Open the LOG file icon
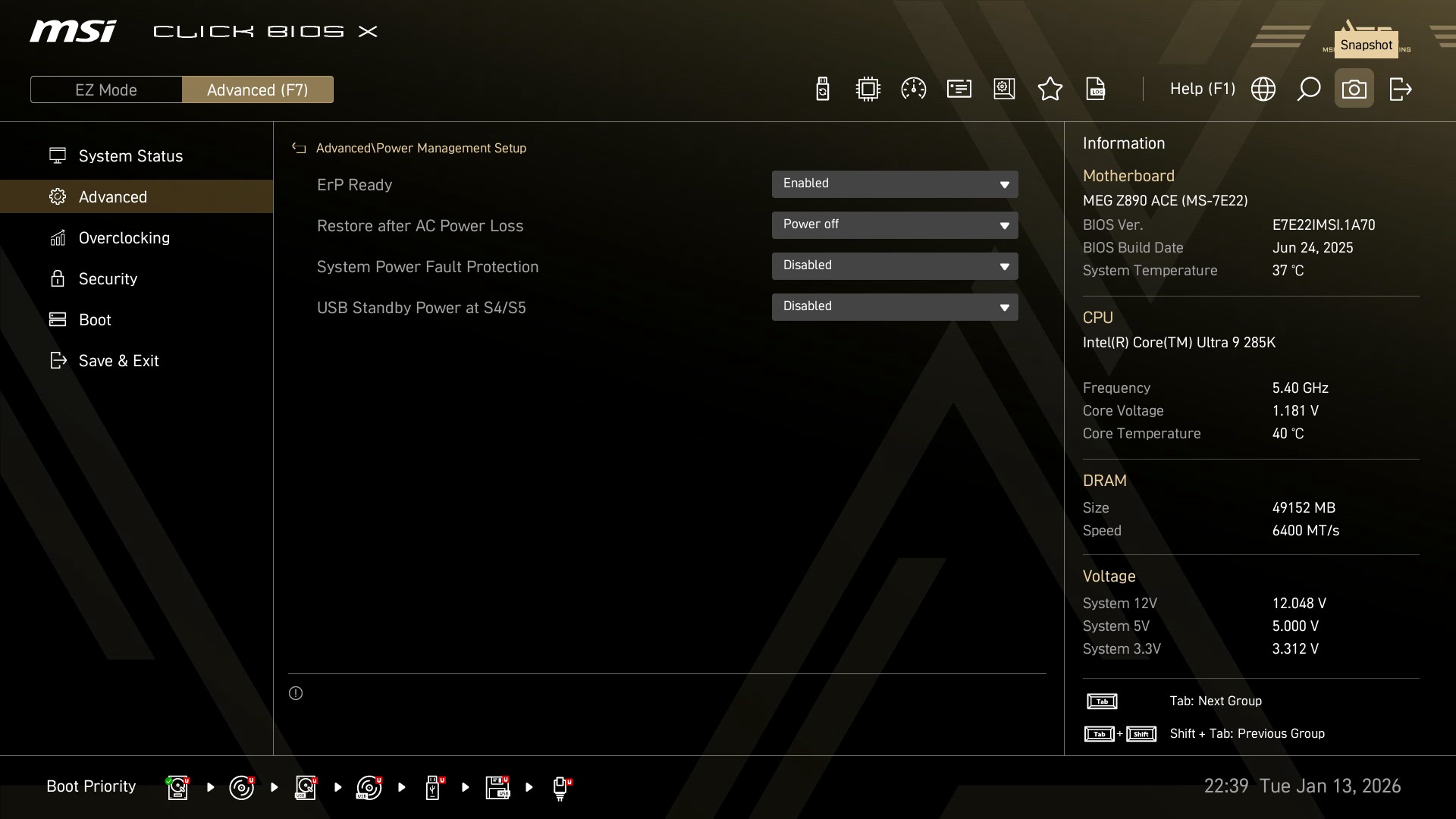The height and width of the screenshot is (819, 1456). click(x=1095, y=89)
